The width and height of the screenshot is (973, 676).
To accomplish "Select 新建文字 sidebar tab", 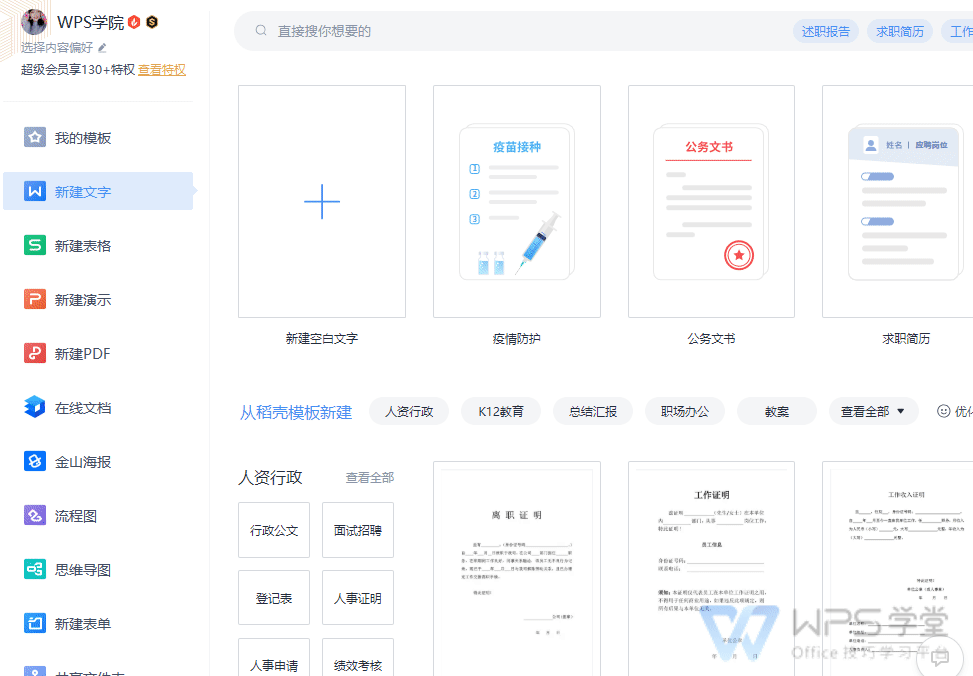I will 98,191.
